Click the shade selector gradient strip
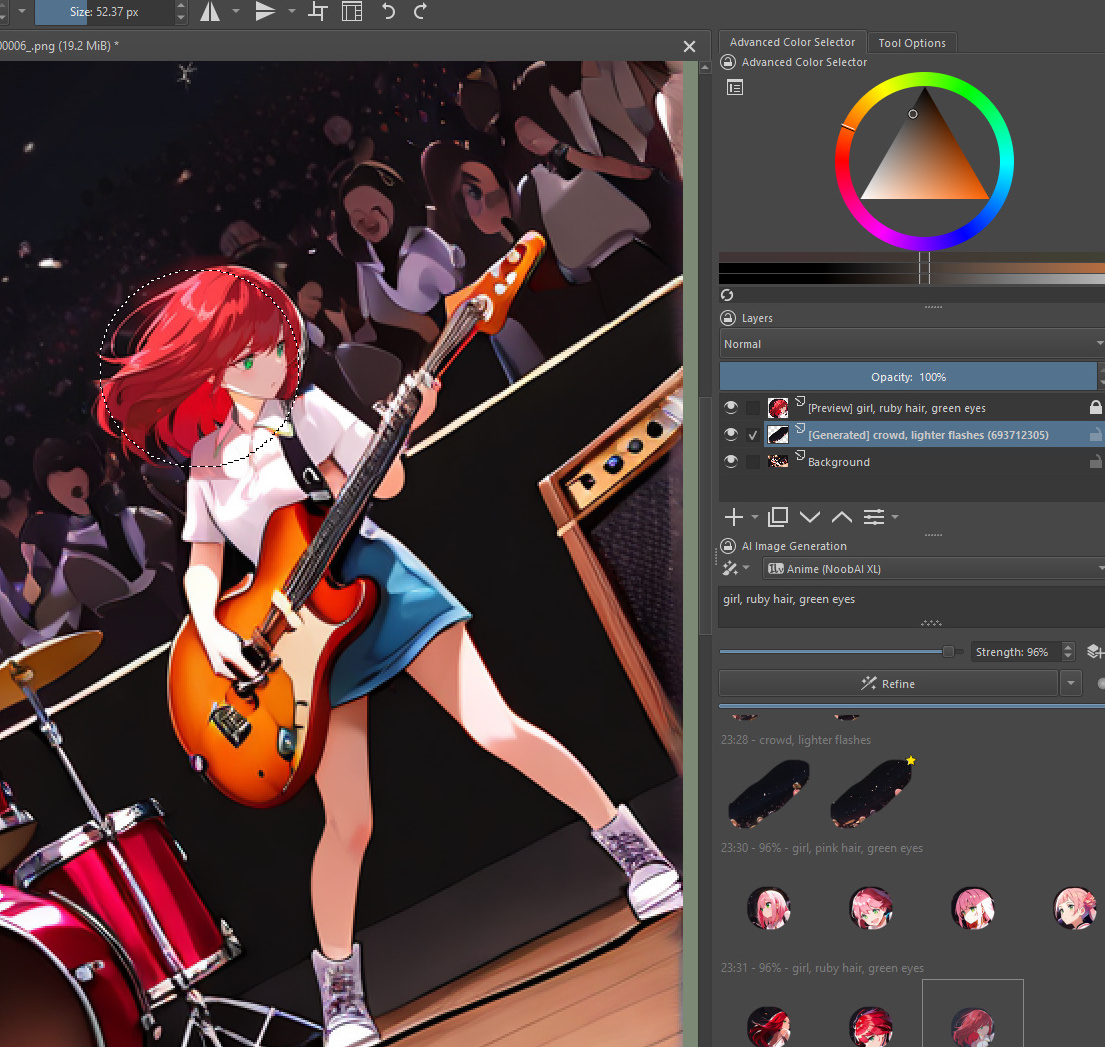 [912, 269]
